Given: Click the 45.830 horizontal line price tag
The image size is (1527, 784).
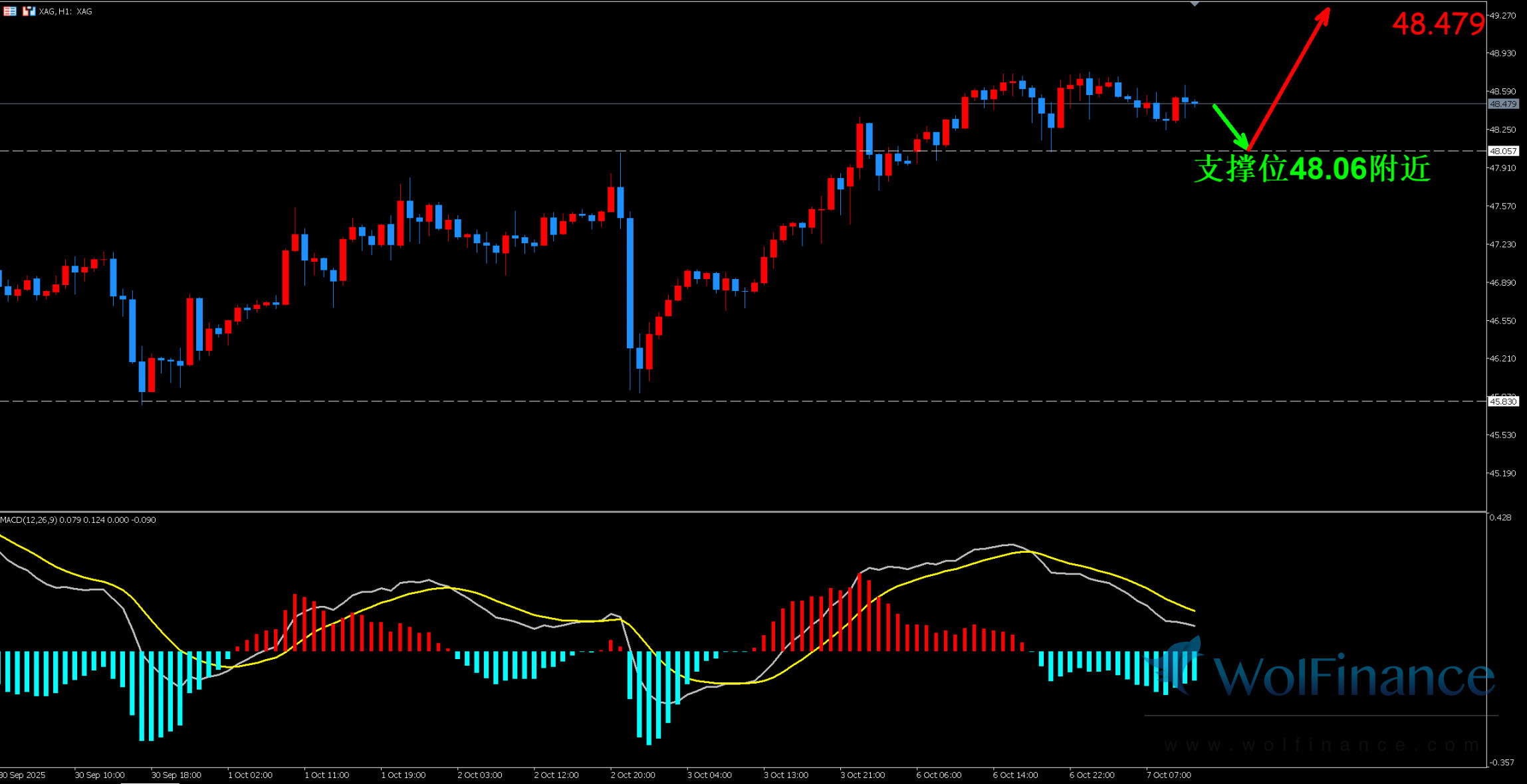Looking at the screenshot, I should click(1503, 401).
